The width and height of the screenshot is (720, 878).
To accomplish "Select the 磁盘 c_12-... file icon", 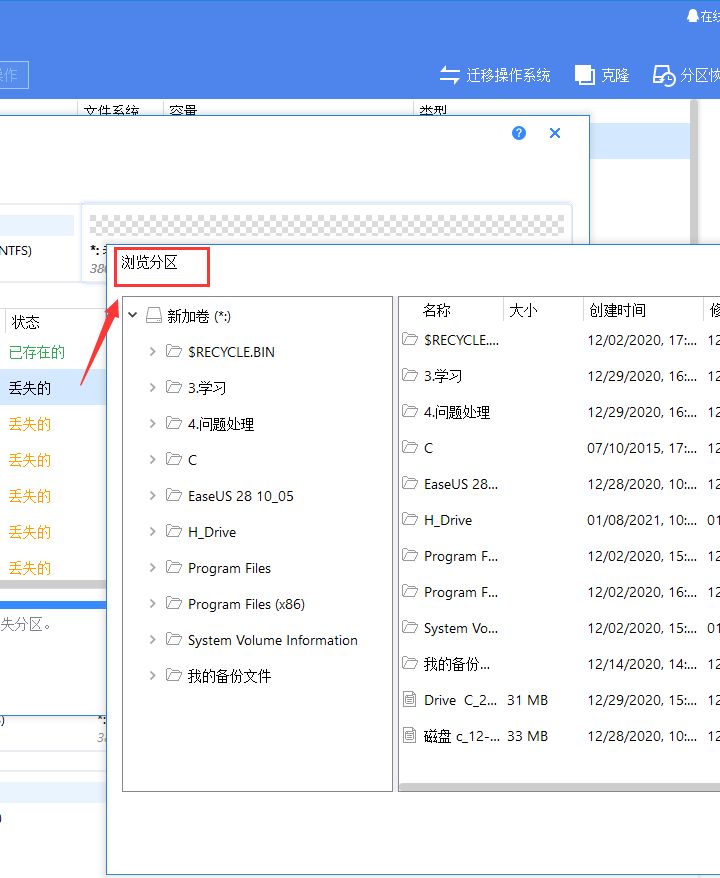I will click(410, 735).
